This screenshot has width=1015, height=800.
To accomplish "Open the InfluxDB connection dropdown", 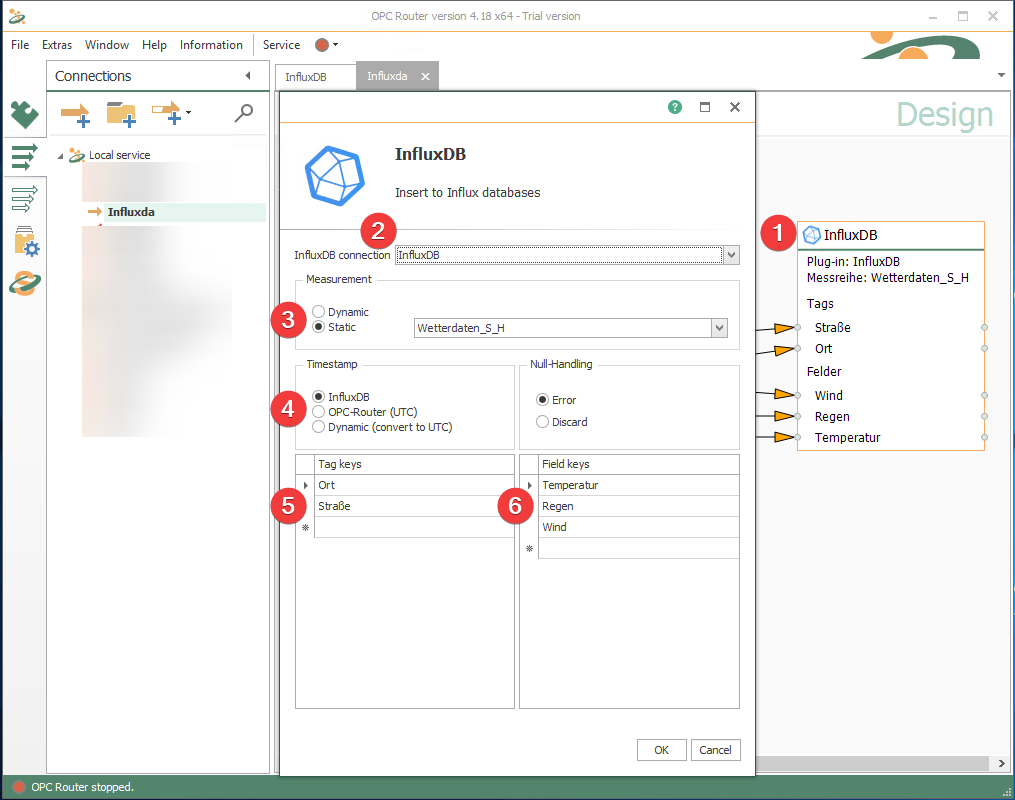I will coord(732,255).
